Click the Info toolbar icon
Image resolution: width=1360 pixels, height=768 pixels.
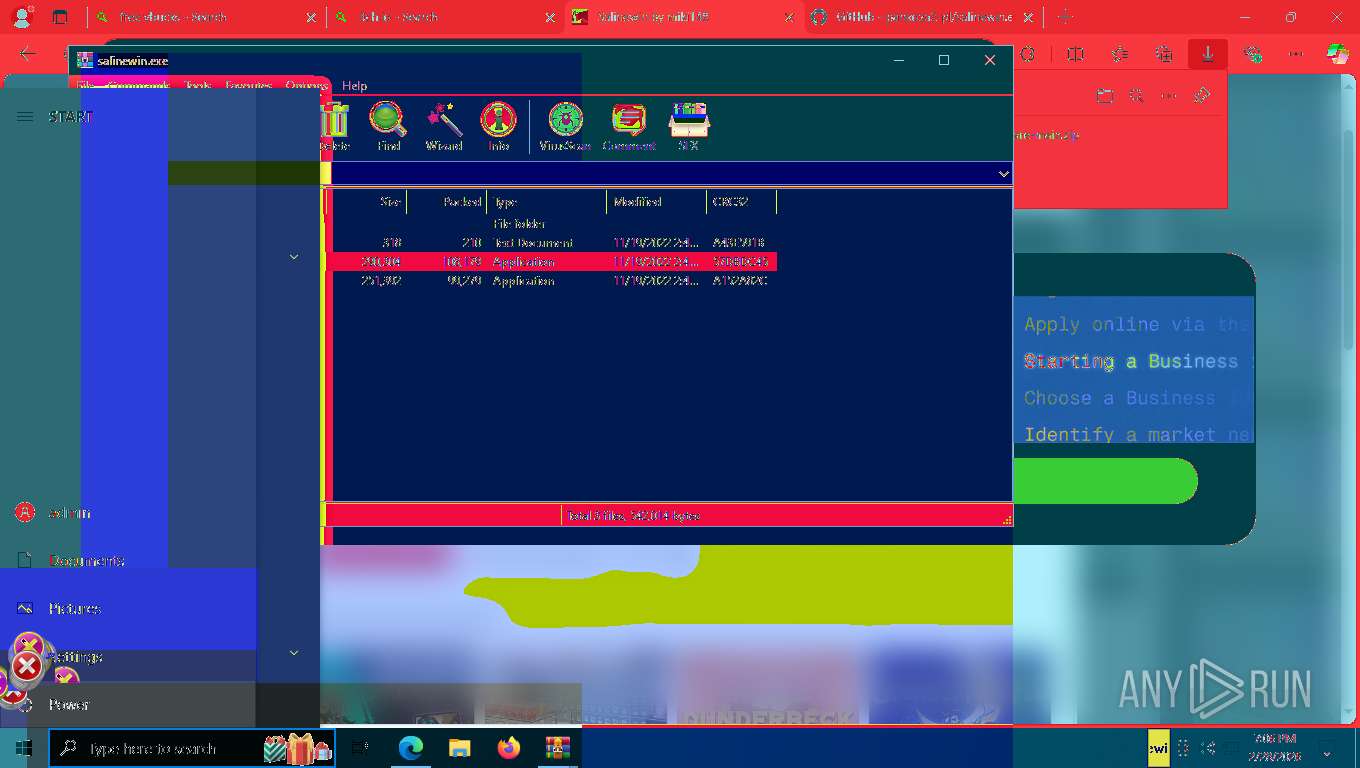tap(498, 127)
